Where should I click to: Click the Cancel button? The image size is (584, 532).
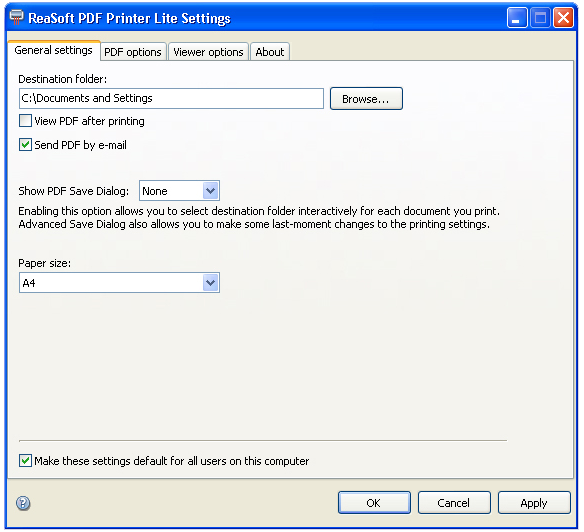[x=454, y=503]
